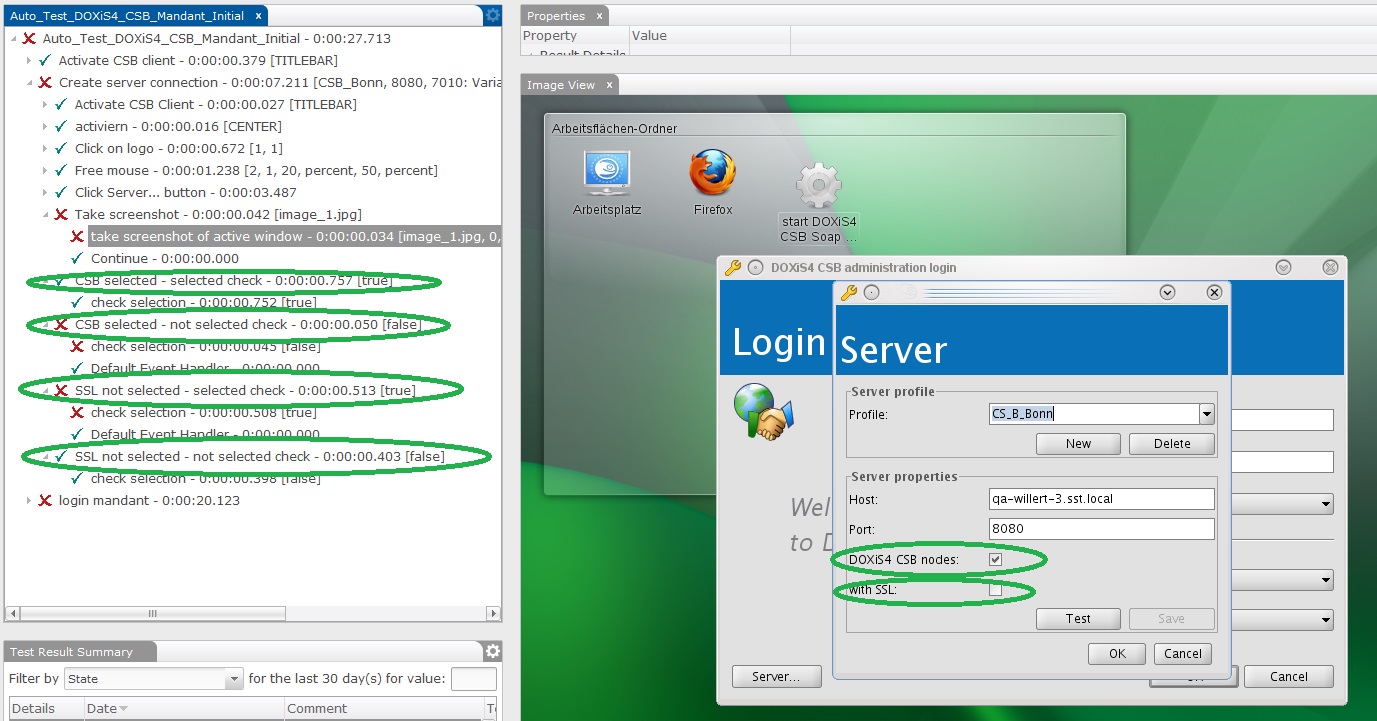Open the test tree panel gear settings
The width and height of the screenshot is (1377, 721).
[492, 15]
